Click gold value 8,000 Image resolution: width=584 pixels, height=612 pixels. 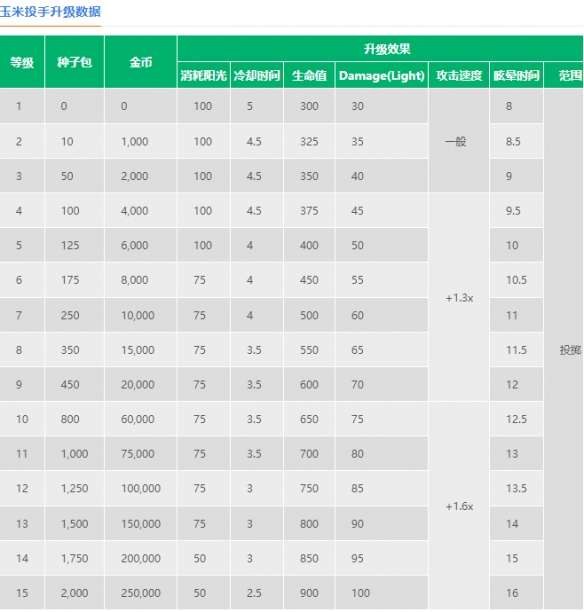pyautogui.click(x=135, y=280)
